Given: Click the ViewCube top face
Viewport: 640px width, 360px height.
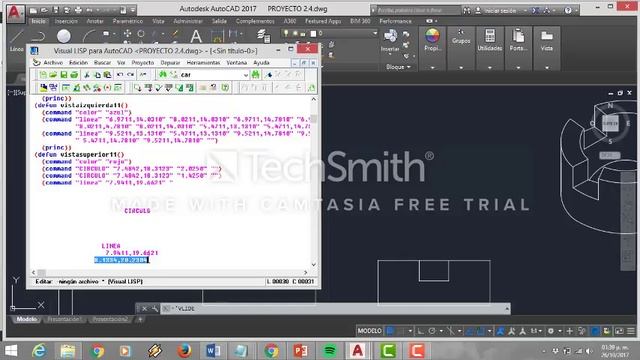Looking at the screenshot, I should [610, 123].
